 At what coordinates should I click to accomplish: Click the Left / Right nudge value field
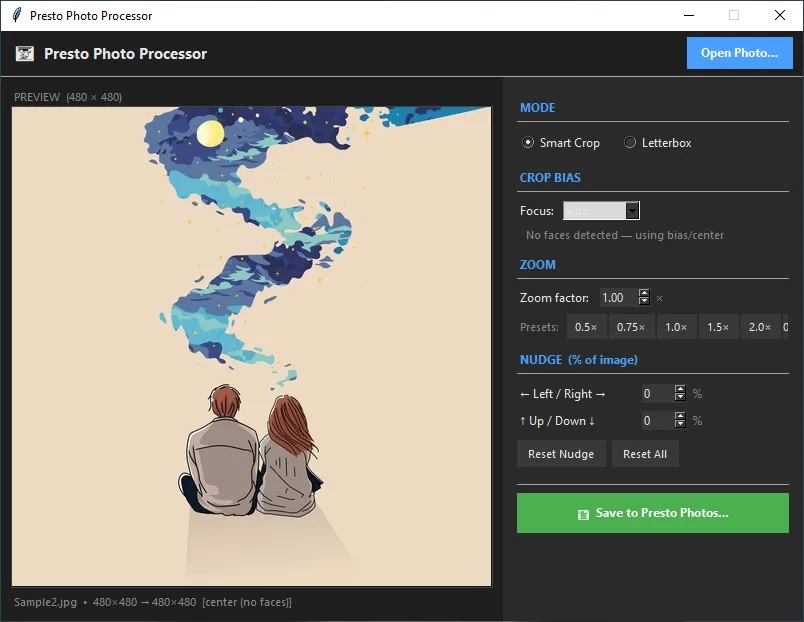tap(657, 394)
